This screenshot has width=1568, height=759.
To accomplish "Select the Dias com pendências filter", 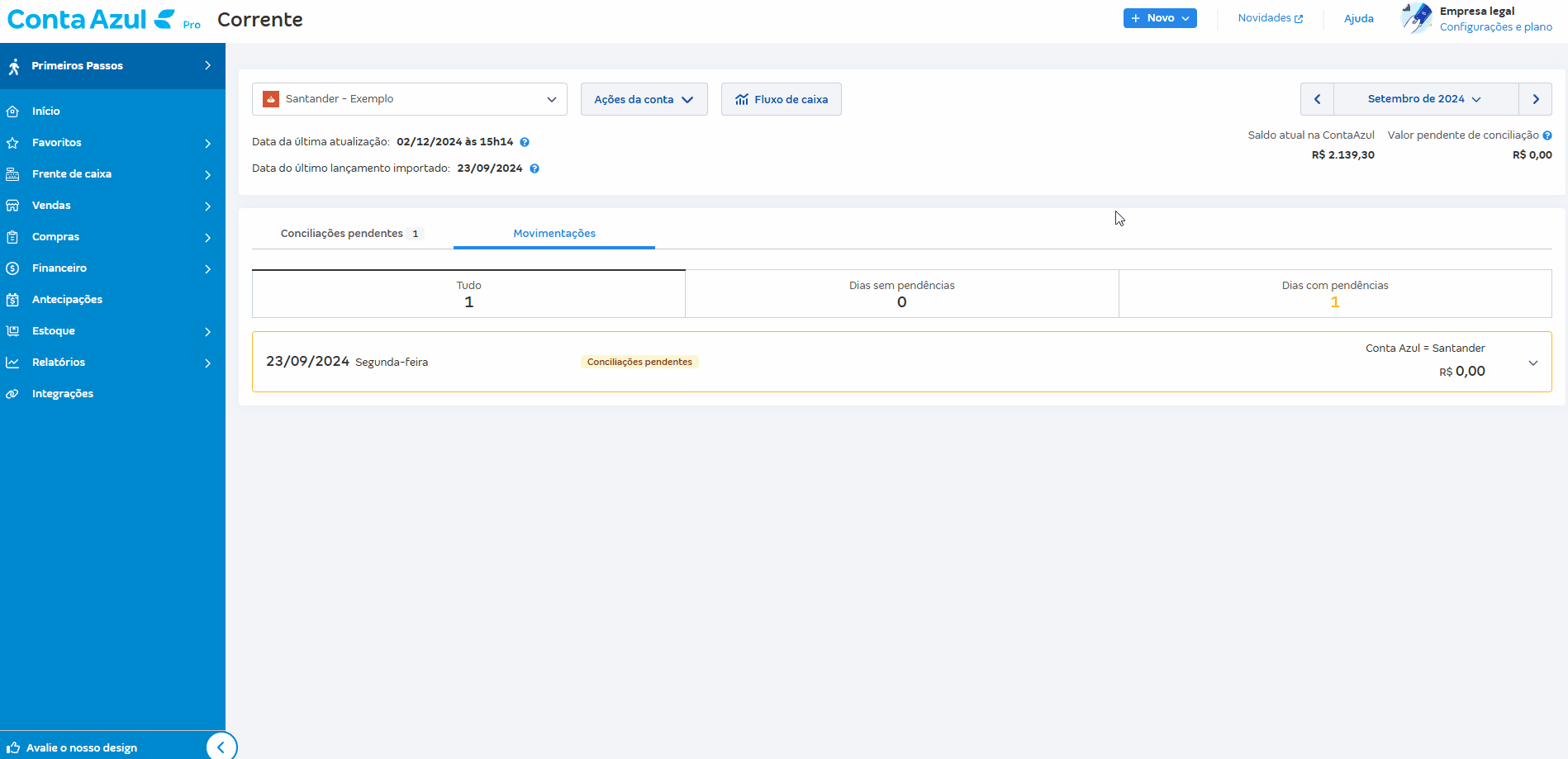I will click(x=1335, y=294).
